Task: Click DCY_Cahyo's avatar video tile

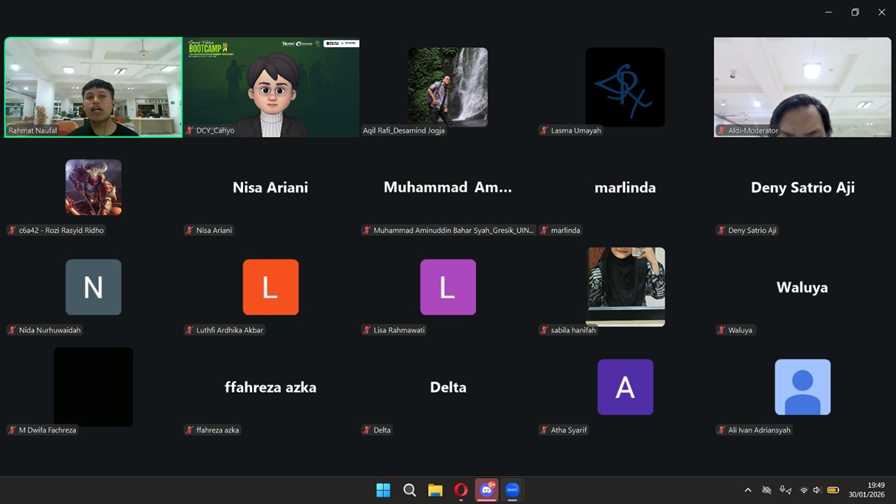Action: point(271,87)
